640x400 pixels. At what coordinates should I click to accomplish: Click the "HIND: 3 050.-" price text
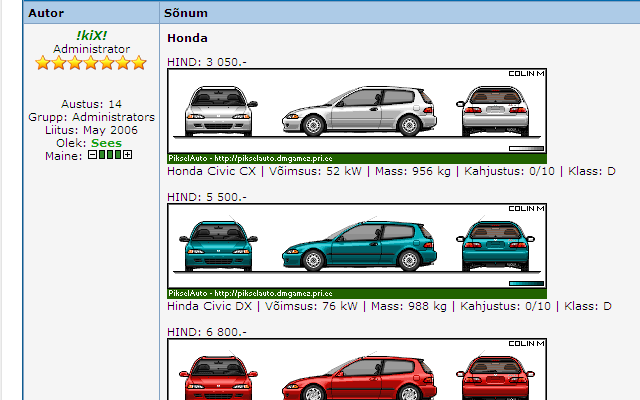(x=207, y=62)
